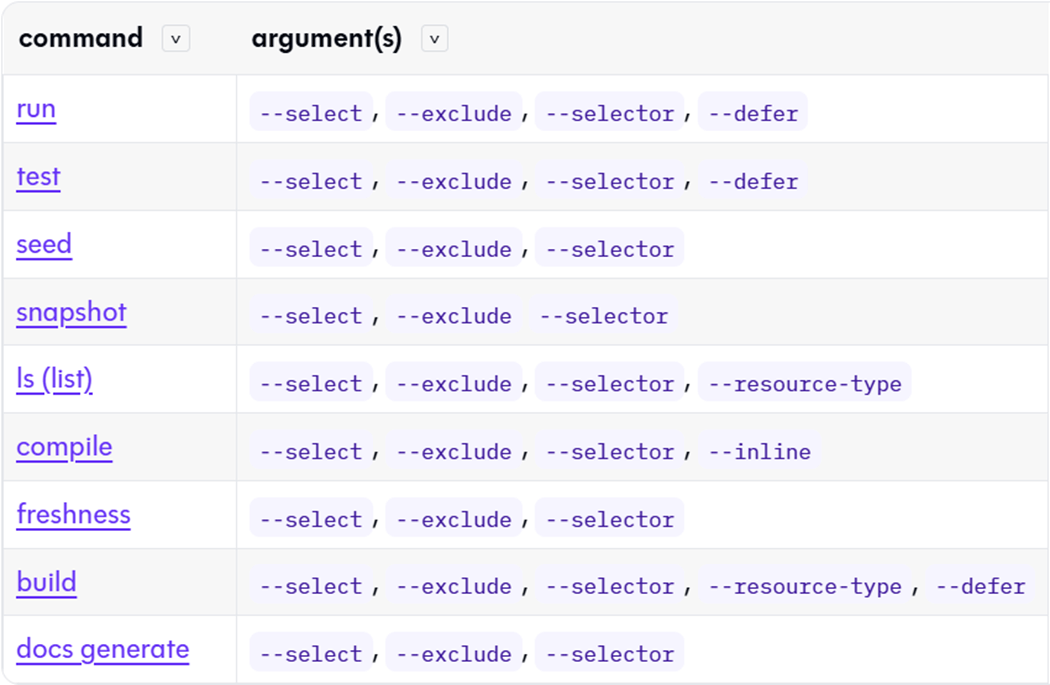Screen dimensions: 1050x685
Task: Open the run command link
Action: pos(36,109)
